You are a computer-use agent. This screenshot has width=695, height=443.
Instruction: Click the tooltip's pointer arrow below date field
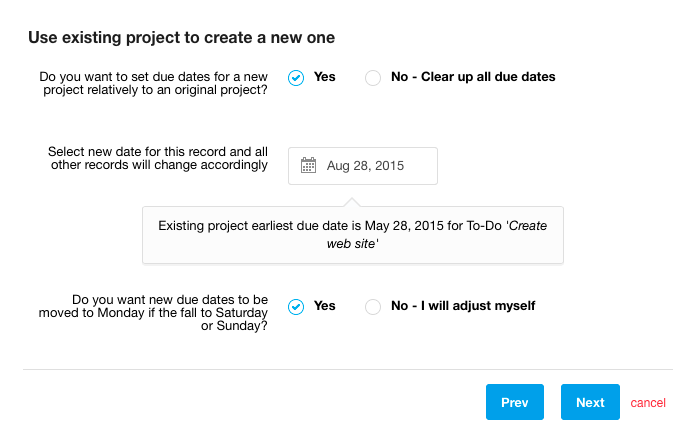[x=352, y=202]
